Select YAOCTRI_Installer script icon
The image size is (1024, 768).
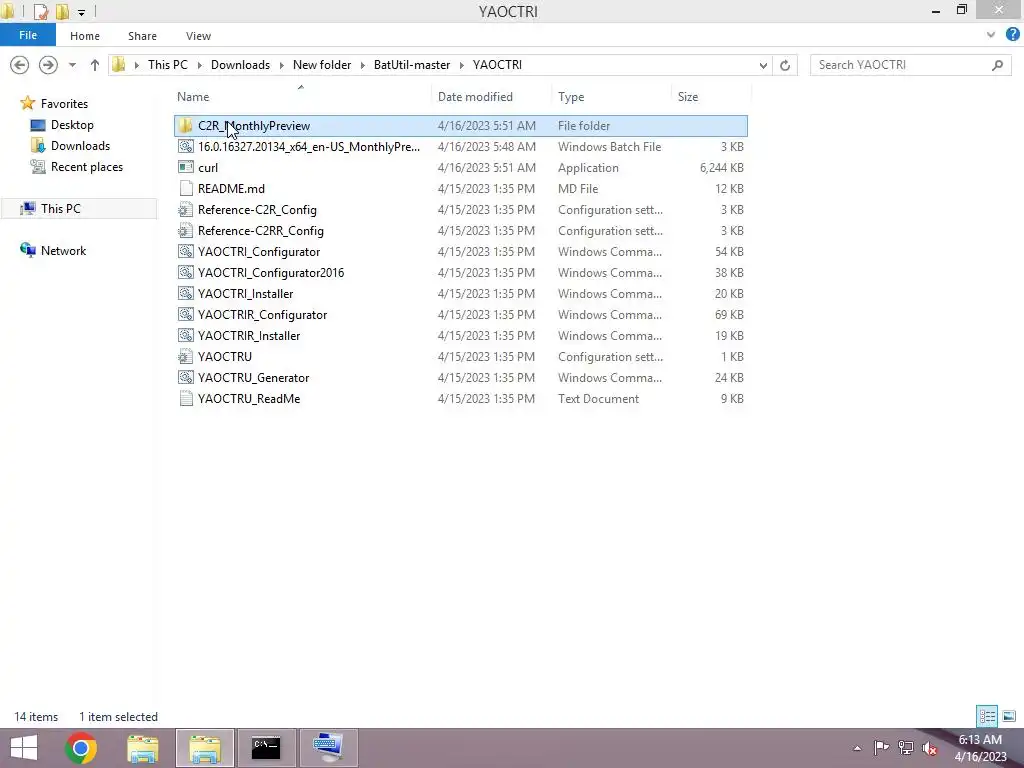(186, 293)
